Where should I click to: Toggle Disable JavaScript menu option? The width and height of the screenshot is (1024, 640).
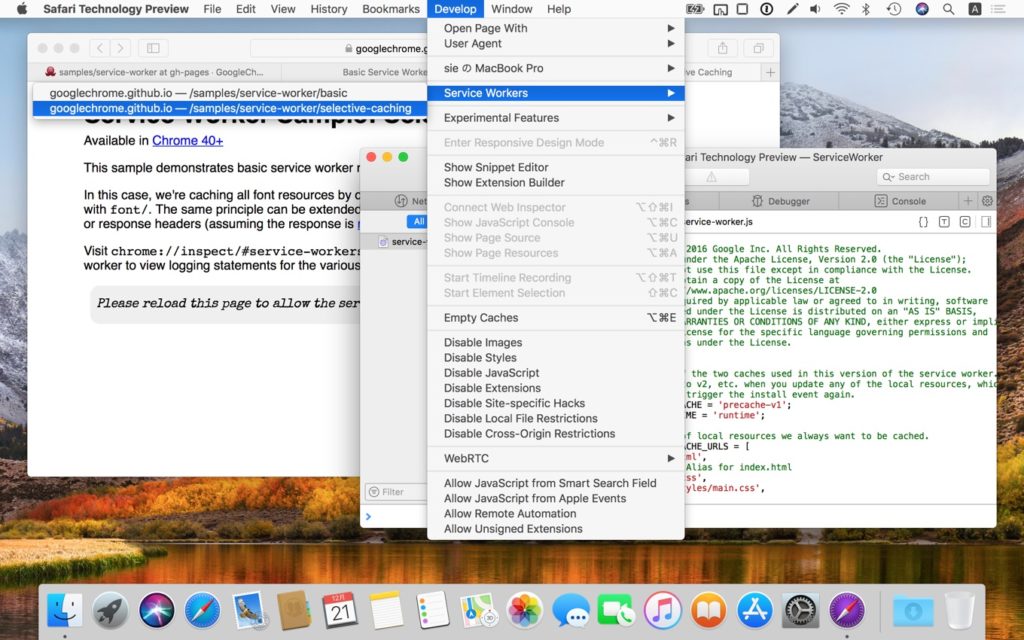click(x=491, y=373)
